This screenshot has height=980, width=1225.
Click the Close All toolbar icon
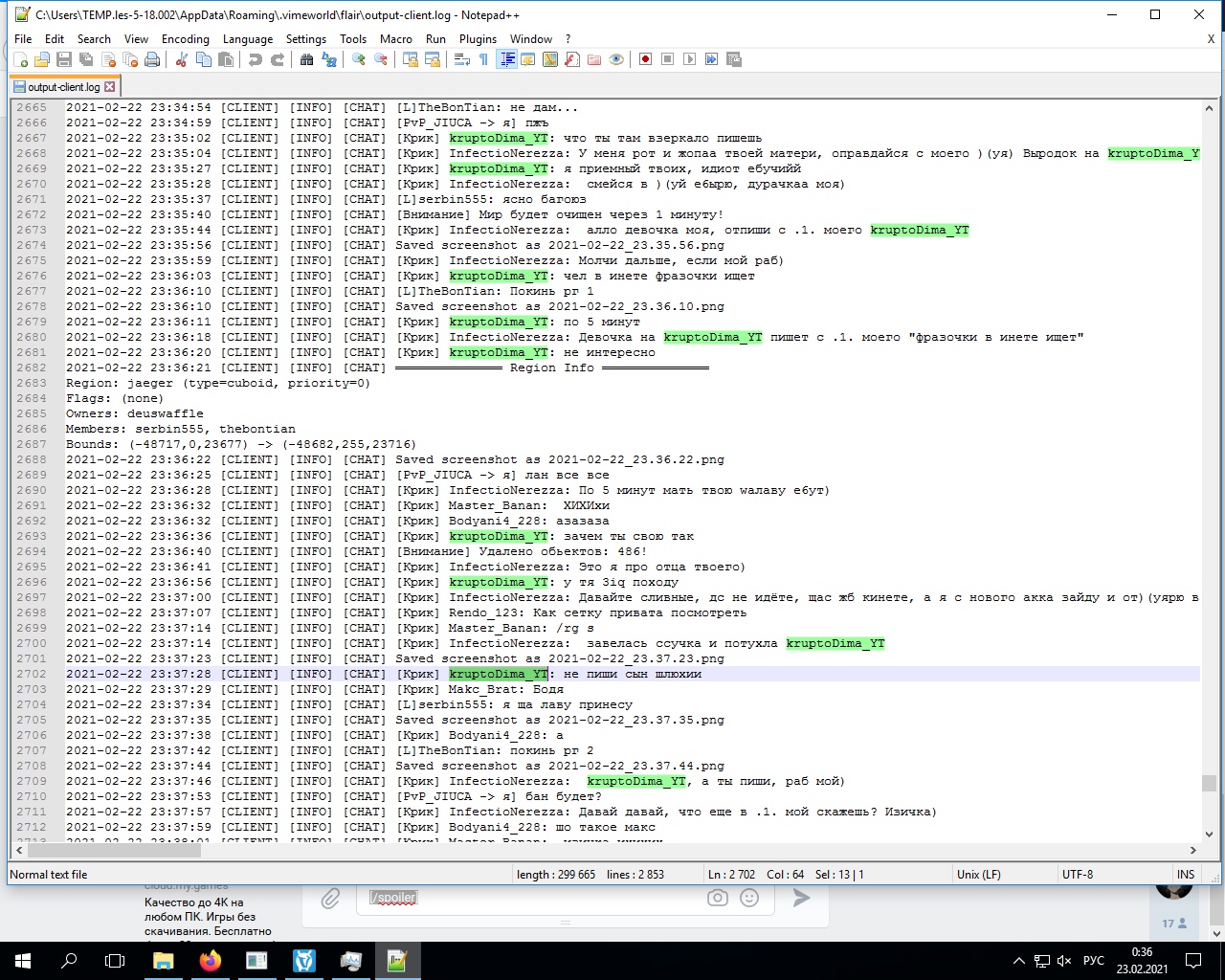pos(130,59)
